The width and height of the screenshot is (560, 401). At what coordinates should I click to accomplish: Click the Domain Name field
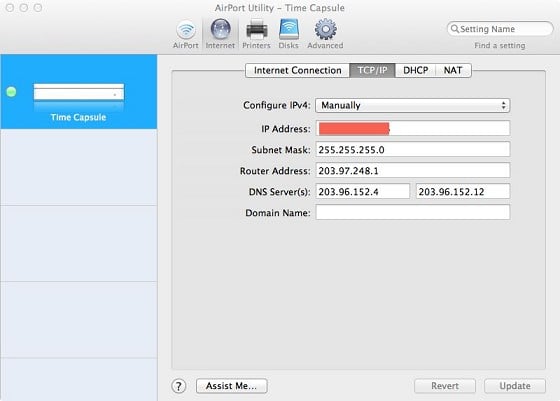412,212
